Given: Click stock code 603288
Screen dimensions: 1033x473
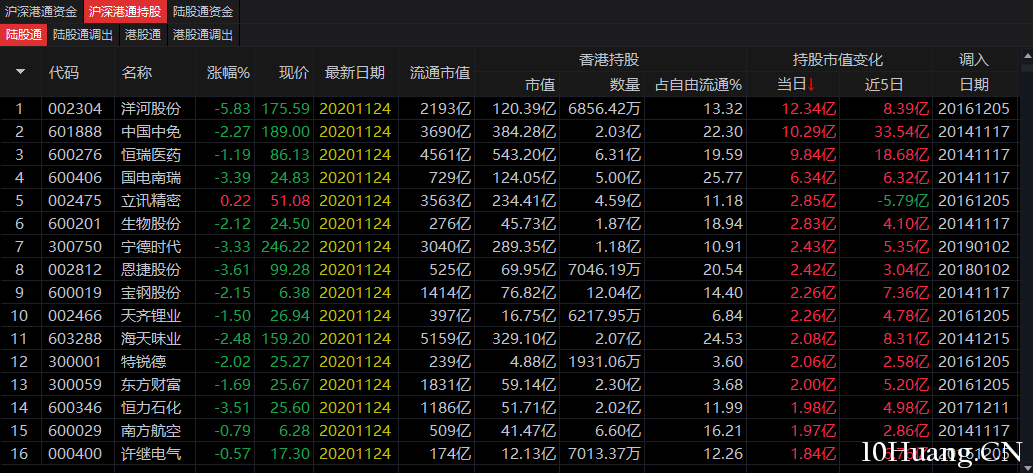Looking at the screenshot, I should (x=75, y=339).
